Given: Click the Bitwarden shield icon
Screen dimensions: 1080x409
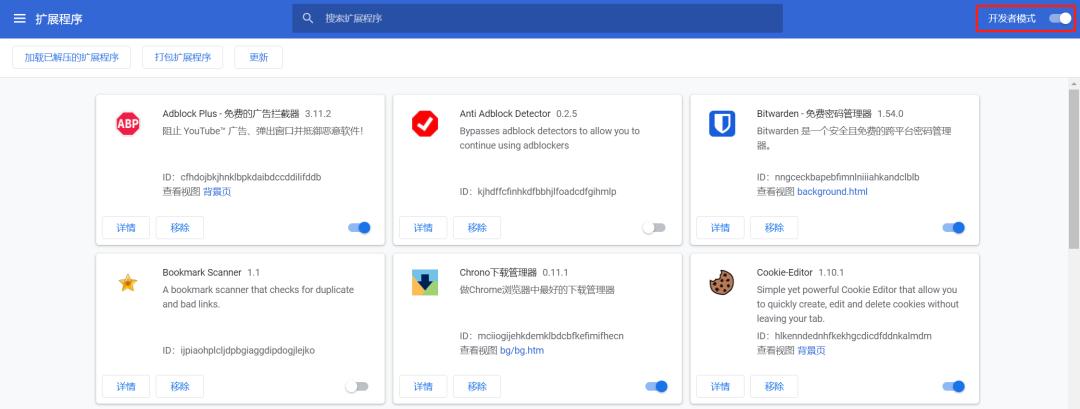Looking at the screenshot, I should (x=722, y=124).
